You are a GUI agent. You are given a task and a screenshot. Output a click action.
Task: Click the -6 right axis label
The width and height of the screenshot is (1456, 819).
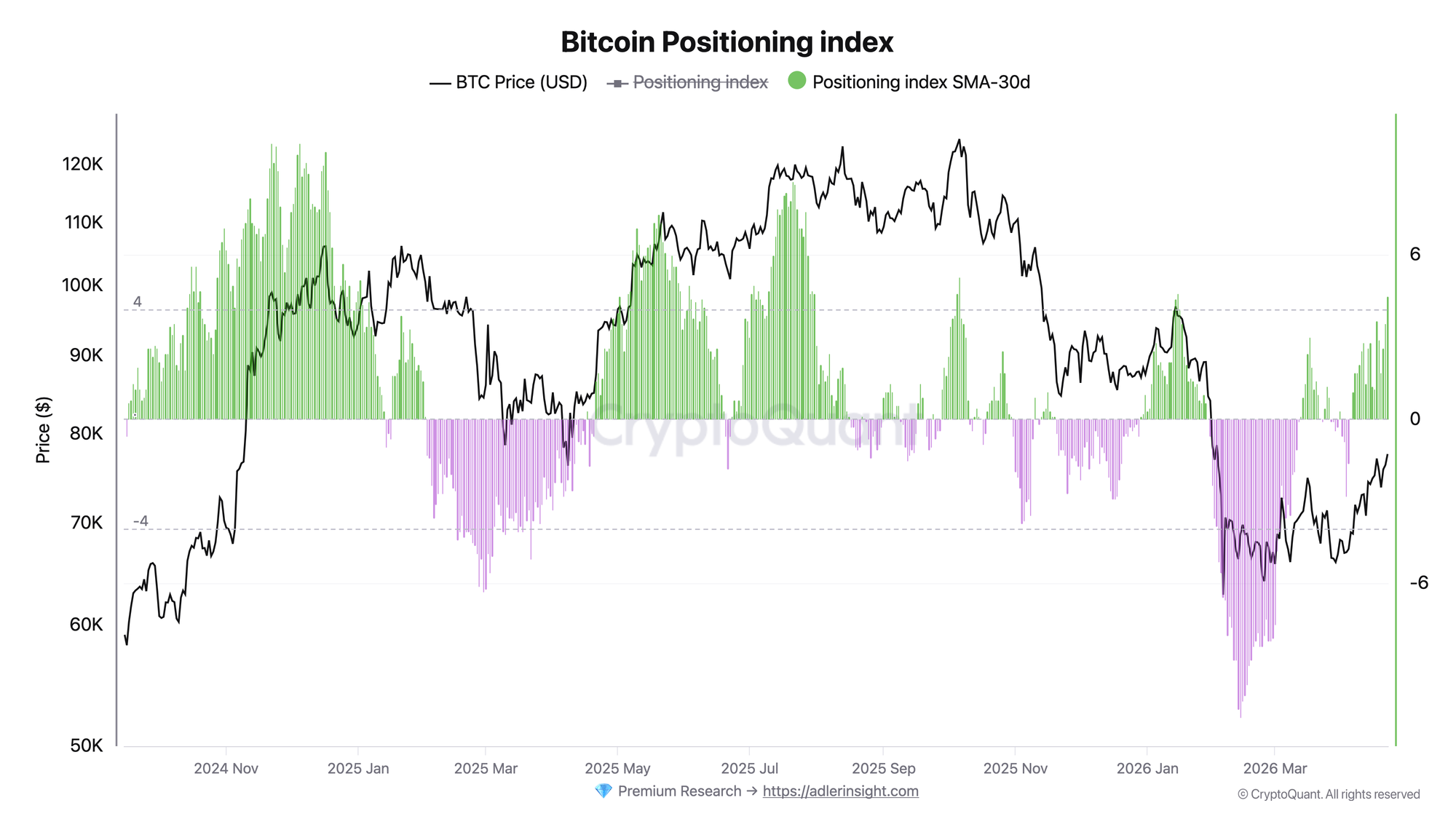click(x=1418, y=583)
